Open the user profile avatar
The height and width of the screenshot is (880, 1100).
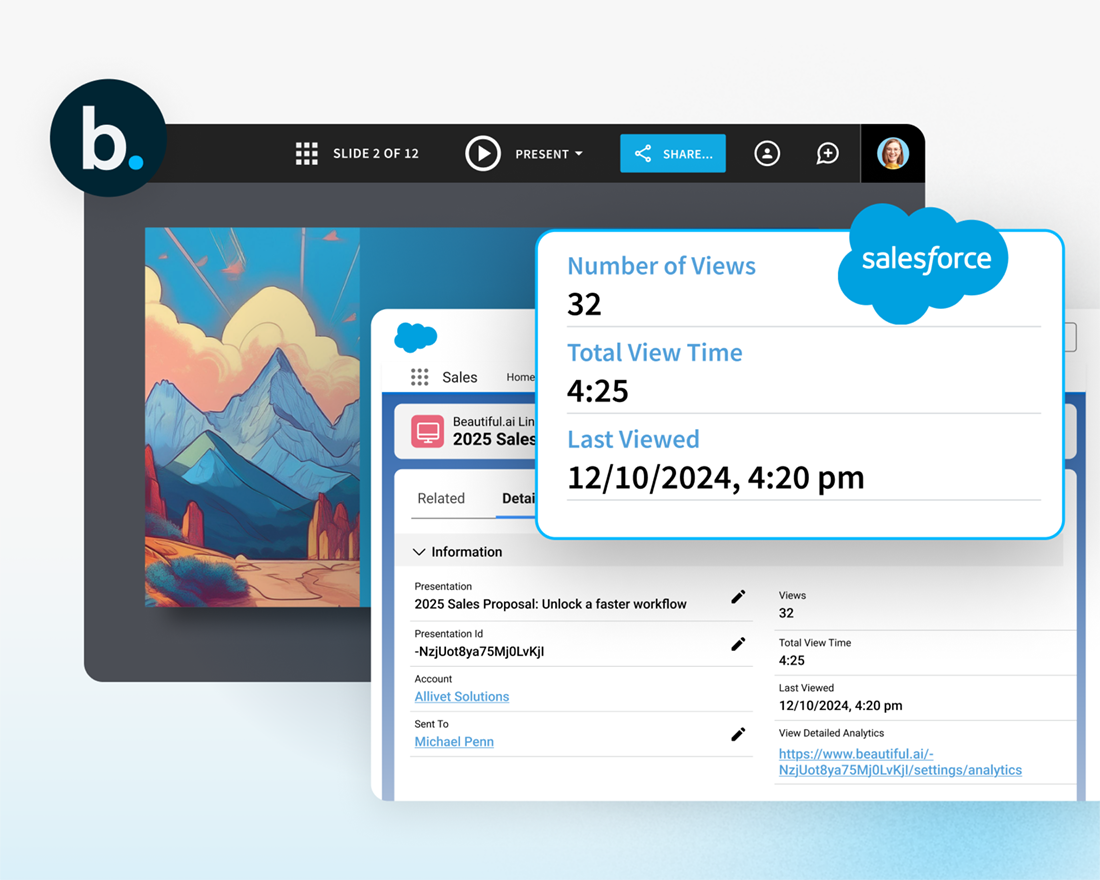(892, 154)
